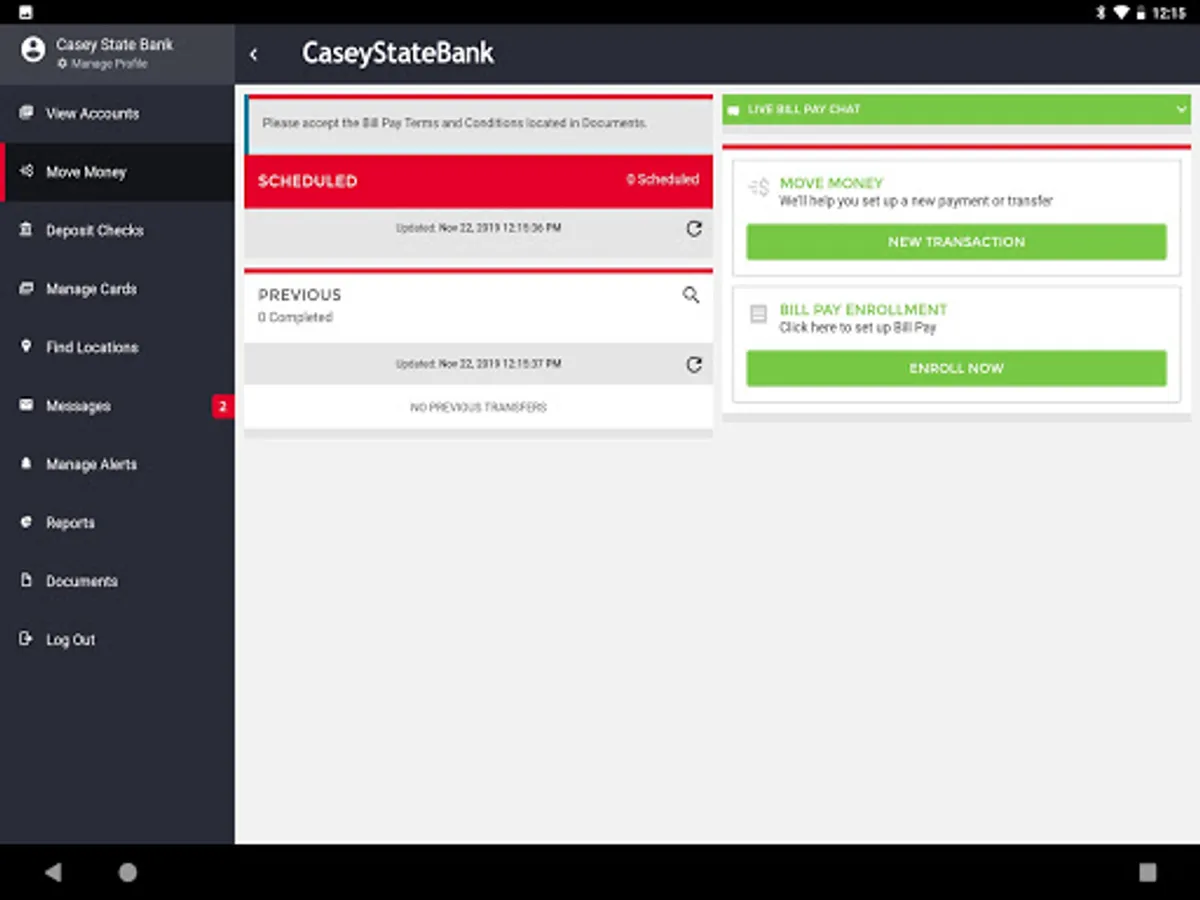Viewport: 1200px width, 900px height.
Task: Click the Manage Cards card icon
Action: click(x=26, y=289)
